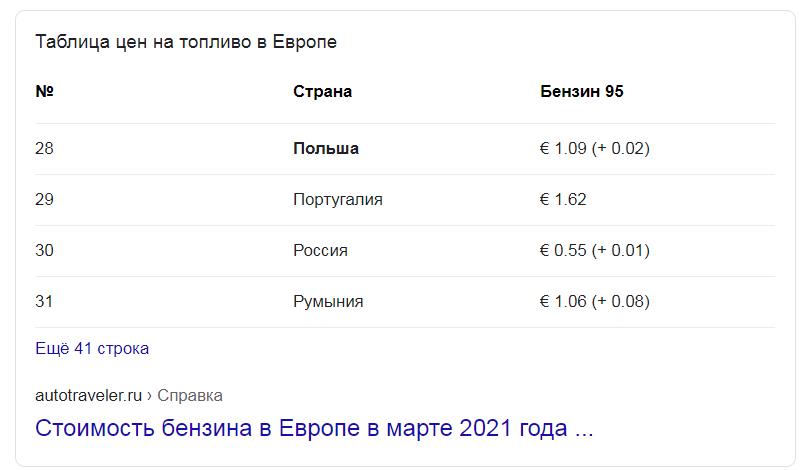The height and width of the screenshot is (470, 801).
Task: Click row number 30 in the table
Action: 44,250
